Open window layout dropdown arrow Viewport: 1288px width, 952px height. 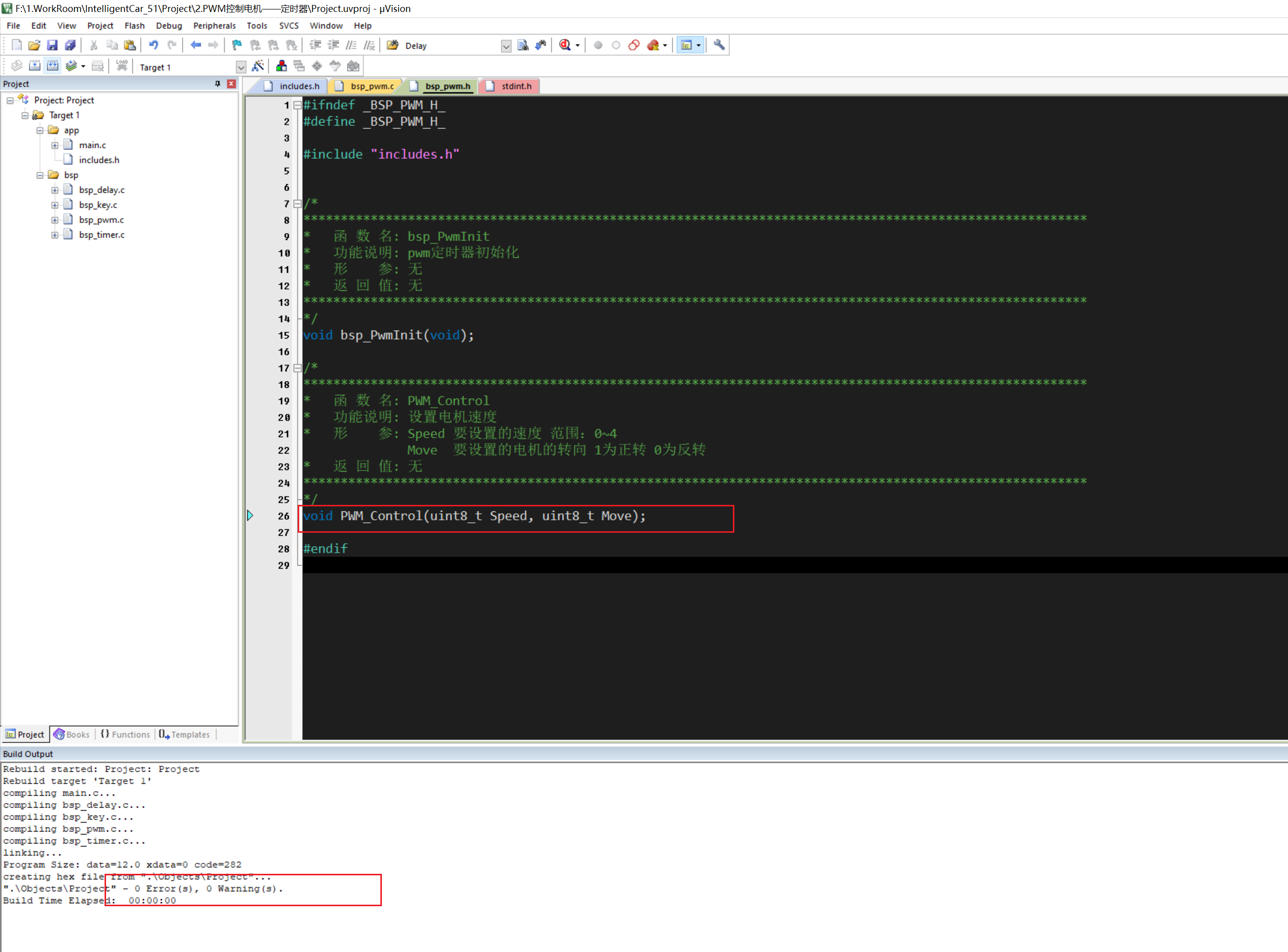(699, 45)
